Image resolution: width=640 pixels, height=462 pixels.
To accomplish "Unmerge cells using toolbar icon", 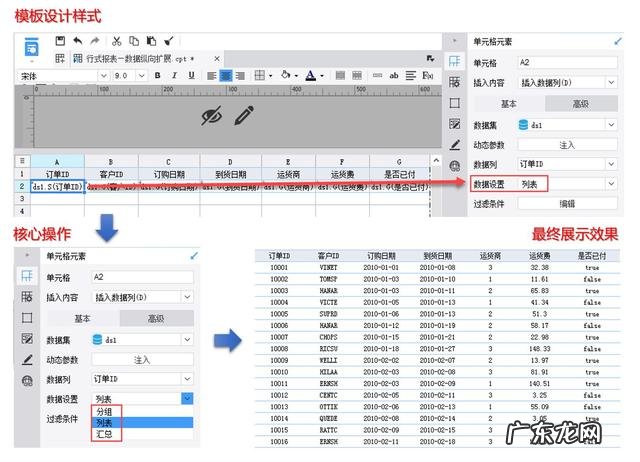I will tap(357, 75).
